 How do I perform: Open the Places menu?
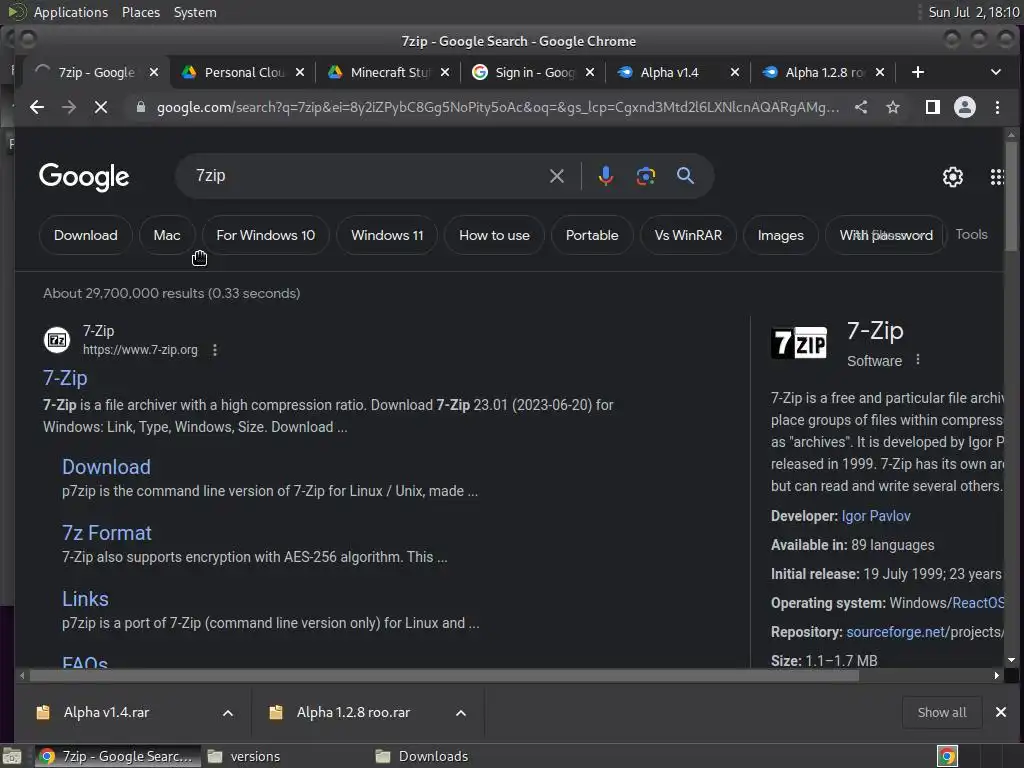coord(141,12)
